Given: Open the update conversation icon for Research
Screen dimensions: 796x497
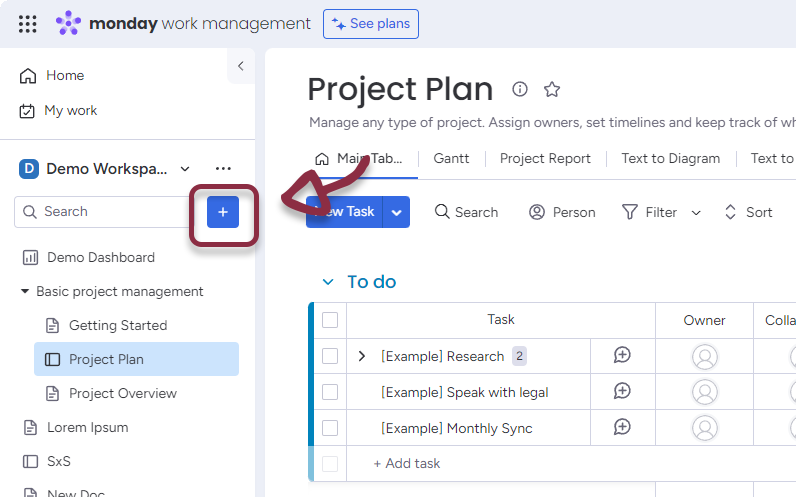Looking at the screenshot, I should point(622,356).
